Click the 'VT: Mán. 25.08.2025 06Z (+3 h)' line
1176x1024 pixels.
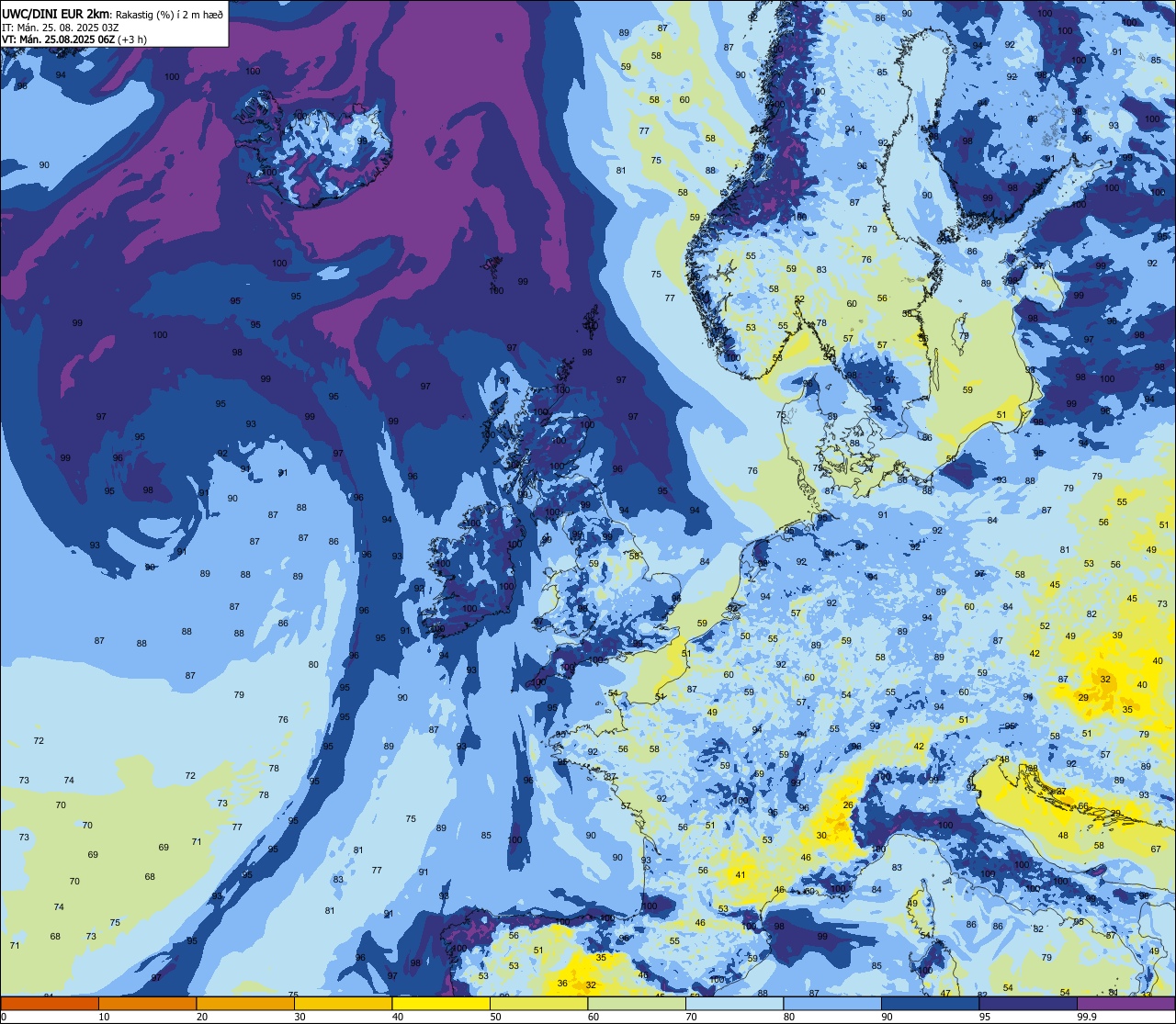point(74,39)
